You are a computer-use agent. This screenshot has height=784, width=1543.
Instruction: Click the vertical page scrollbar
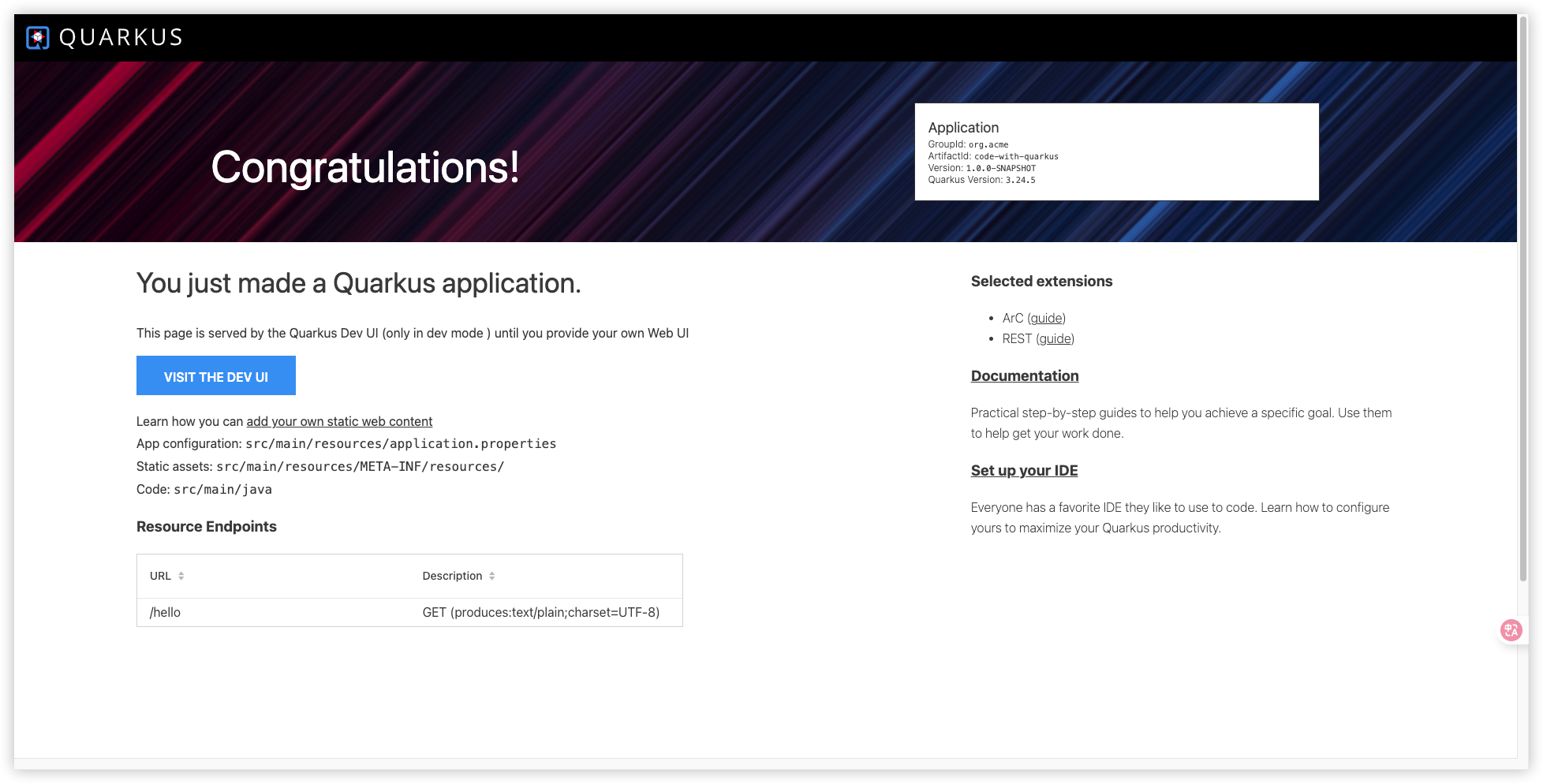coord(1522,300)
